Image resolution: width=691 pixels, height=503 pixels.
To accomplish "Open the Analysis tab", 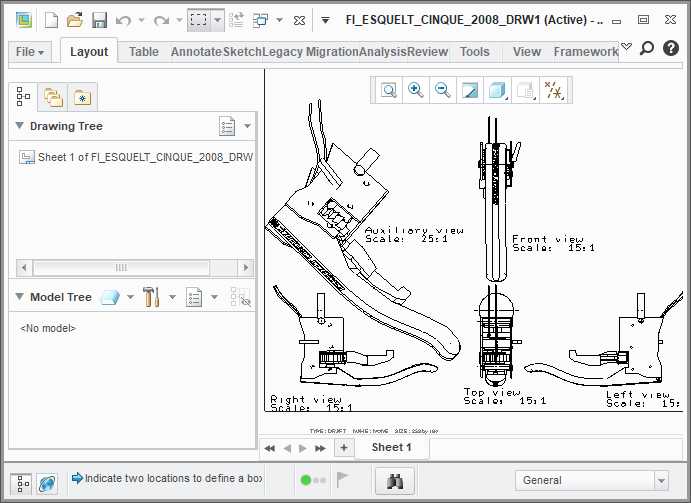I will pyautogui.click(x=383, y=52).
